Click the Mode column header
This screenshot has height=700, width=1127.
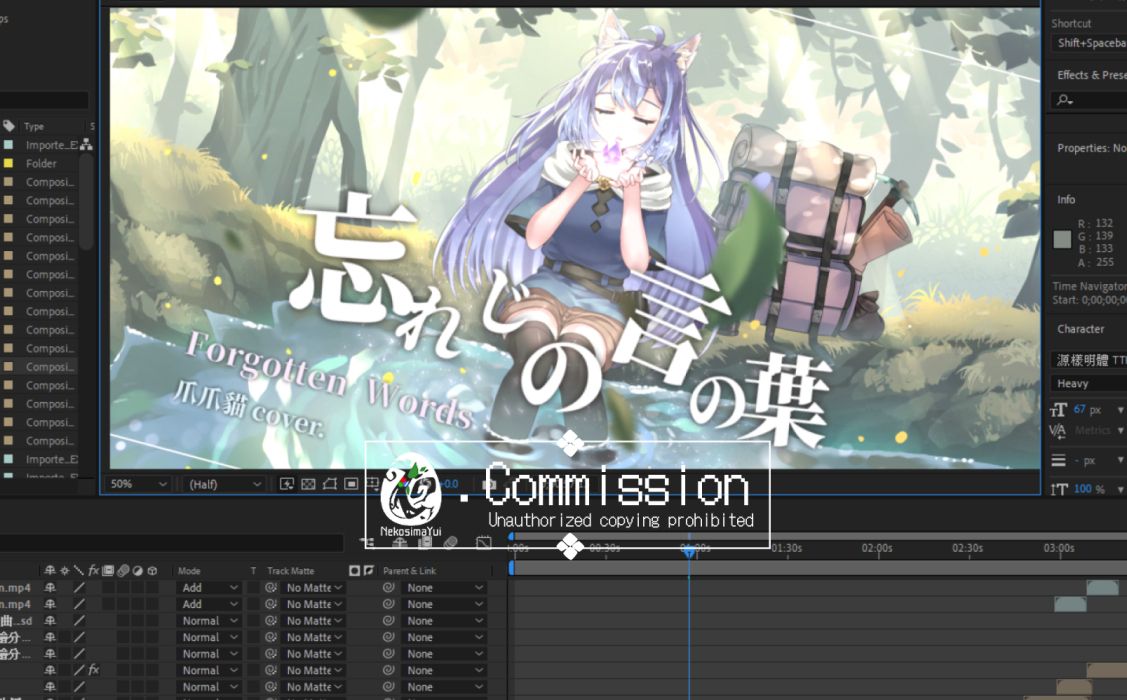coord(189,571)
